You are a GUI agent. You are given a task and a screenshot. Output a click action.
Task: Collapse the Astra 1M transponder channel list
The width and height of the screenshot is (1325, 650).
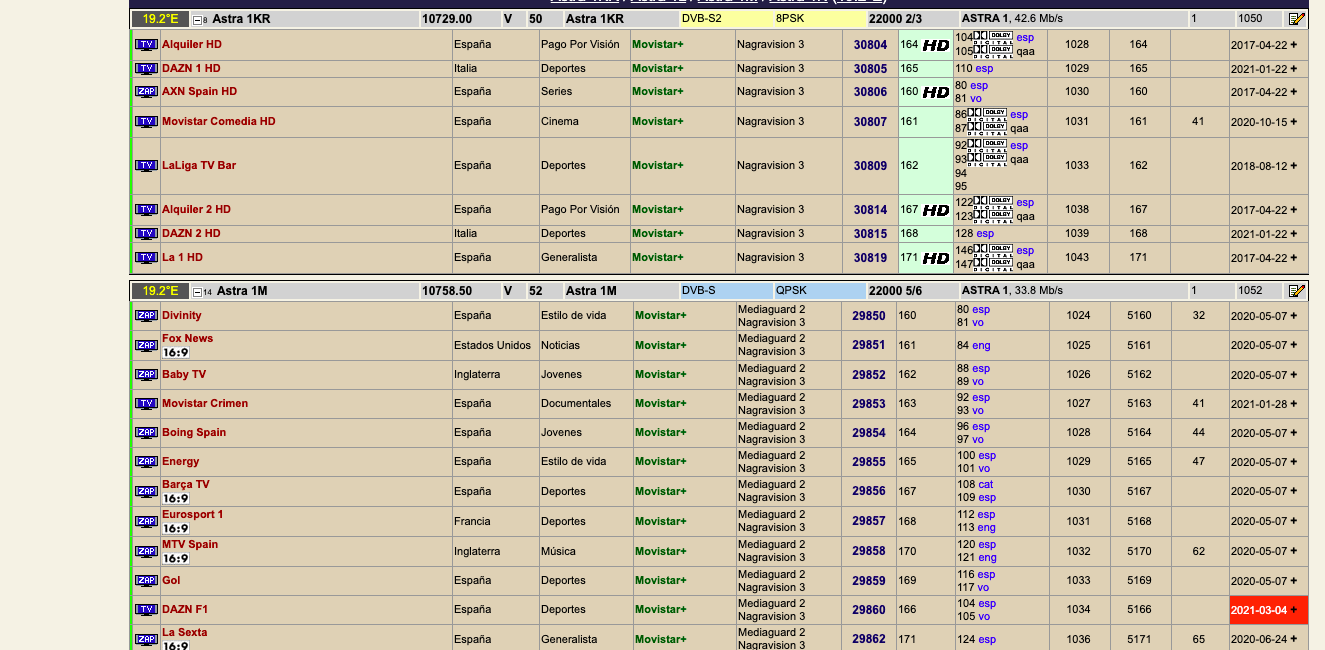(197, 292)
